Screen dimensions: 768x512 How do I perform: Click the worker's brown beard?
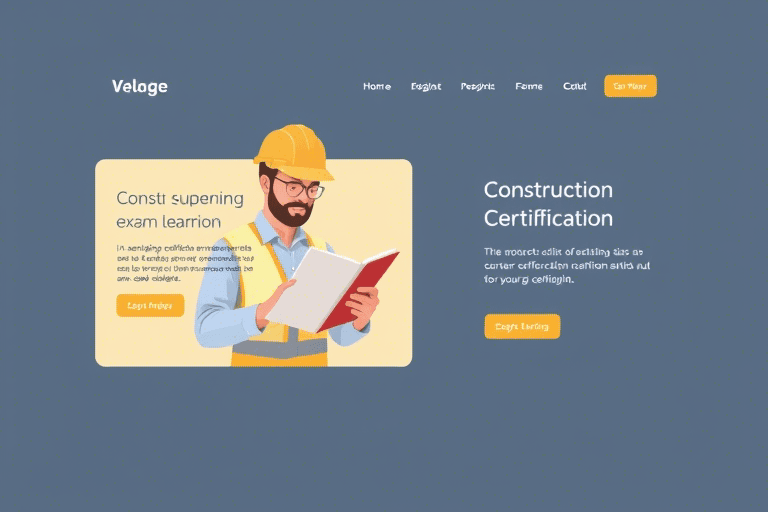click(x=289, y=212)
